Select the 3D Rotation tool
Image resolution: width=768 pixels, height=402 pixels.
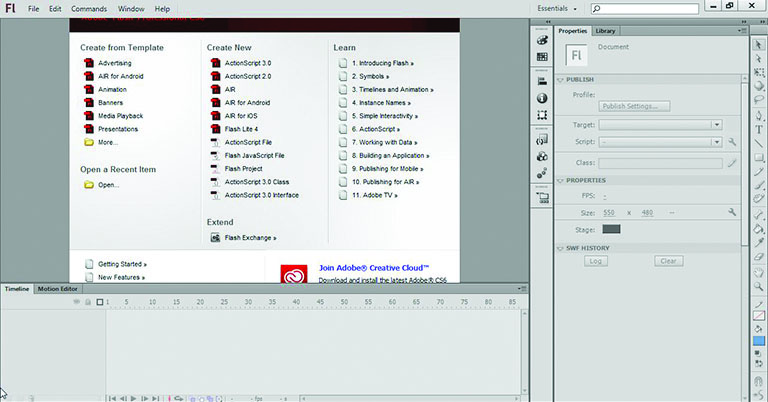[x=759, y=86]
